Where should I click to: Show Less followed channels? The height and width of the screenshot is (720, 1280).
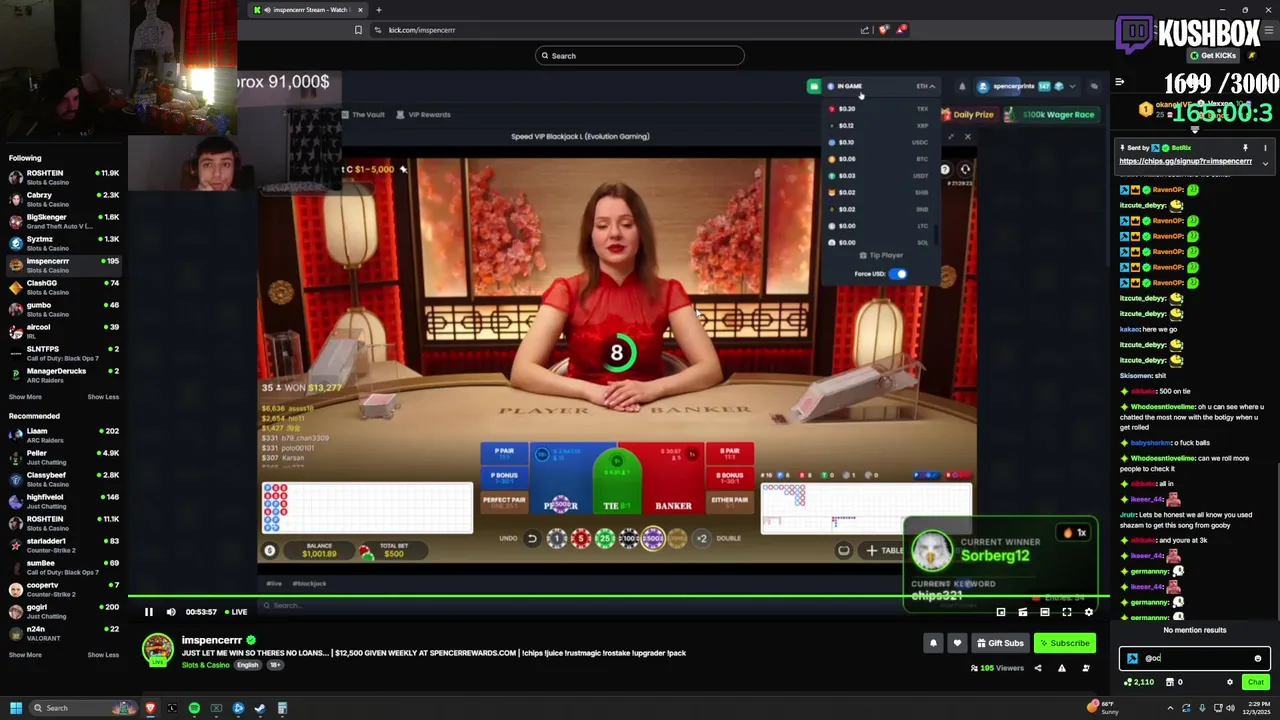[x=103, y=397]
